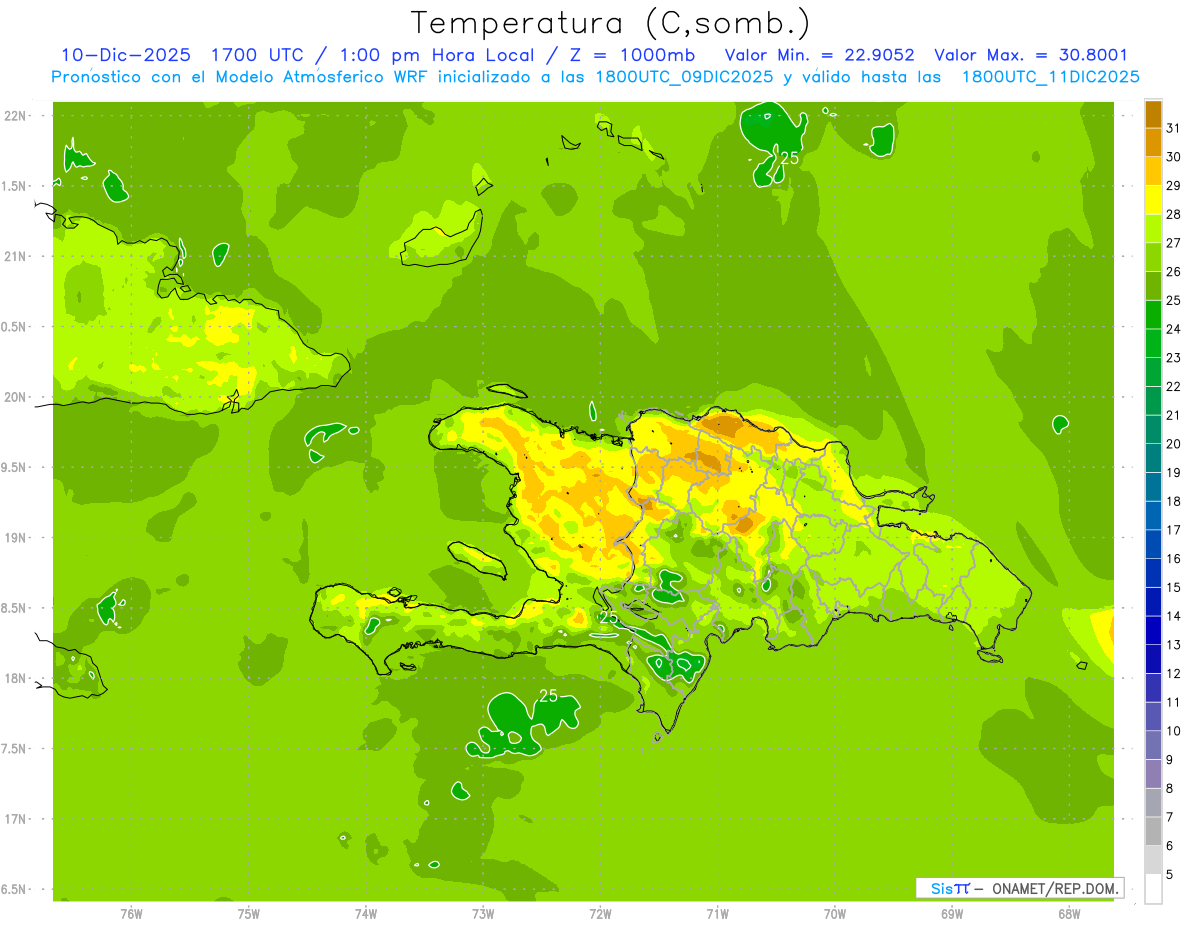Click the green legend swatch between 24 and 25
Screen dimensions: 1200x927
[x=1153, y=315]
